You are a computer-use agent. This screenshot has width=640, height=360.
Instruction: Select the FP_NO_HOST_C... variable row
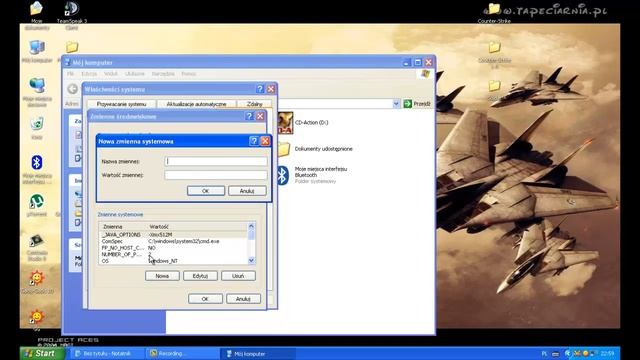[x=173, y=248]
